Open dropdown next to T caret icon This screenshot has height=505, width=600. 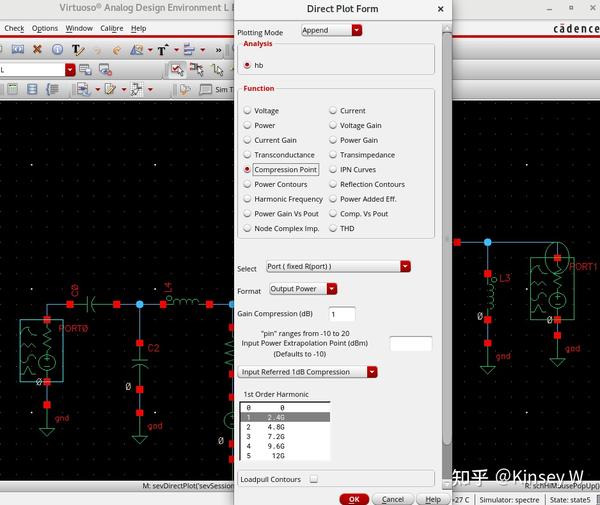click(176, 50)
